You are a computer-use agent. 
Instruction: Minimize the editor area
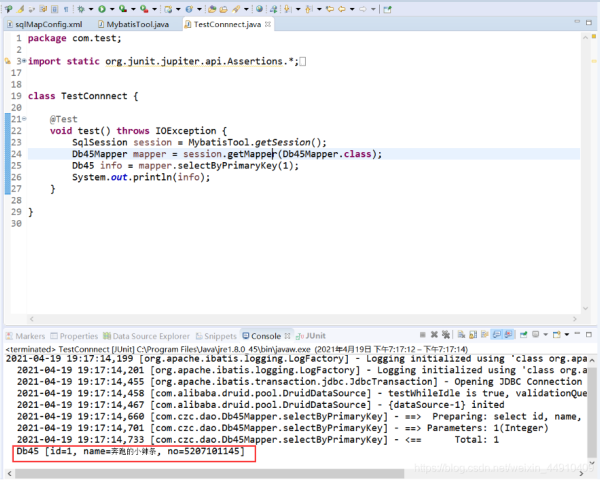pos(577,22)
